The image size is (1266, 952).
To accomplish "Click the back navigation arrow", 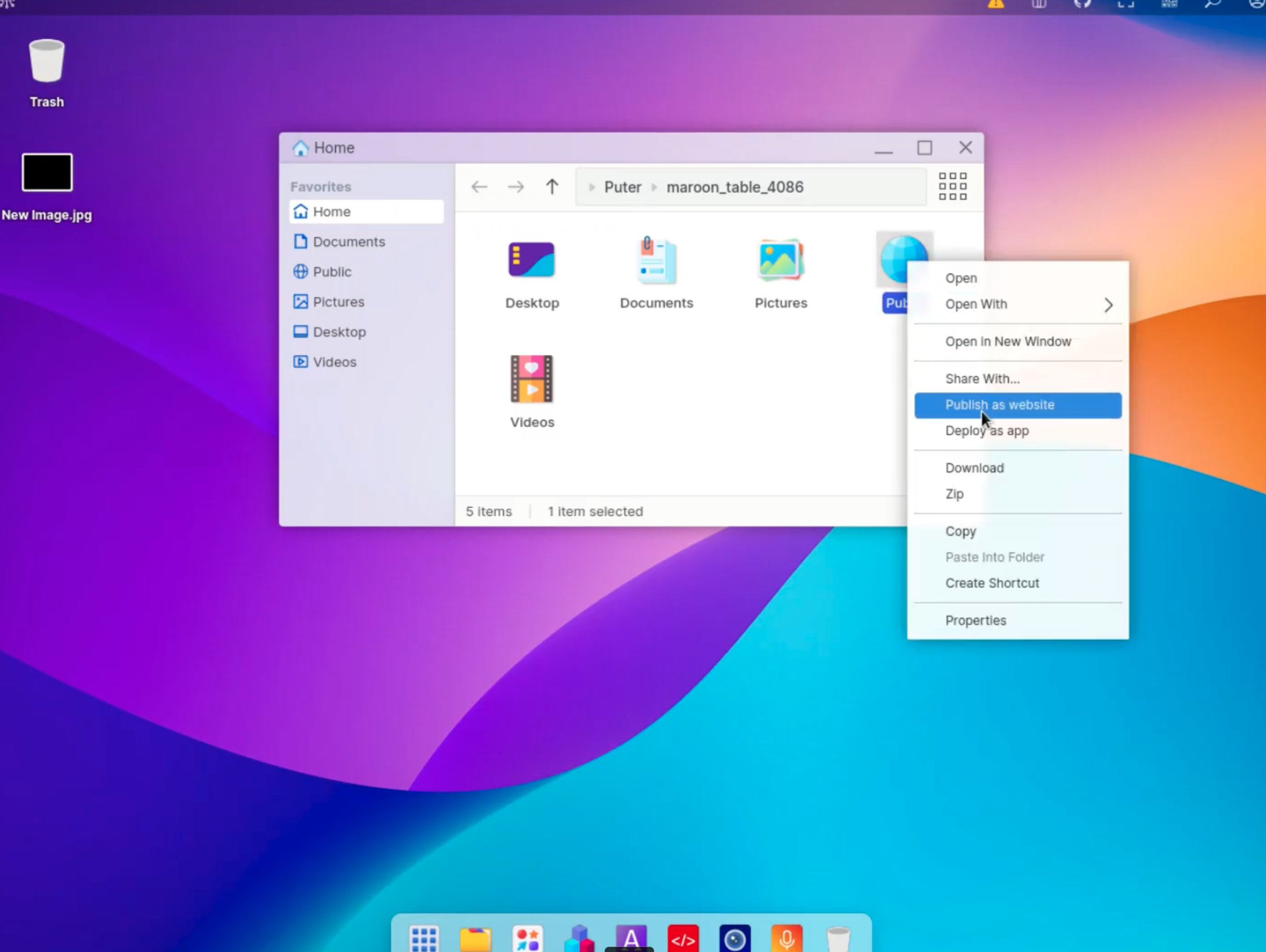I will coord(479,187).
